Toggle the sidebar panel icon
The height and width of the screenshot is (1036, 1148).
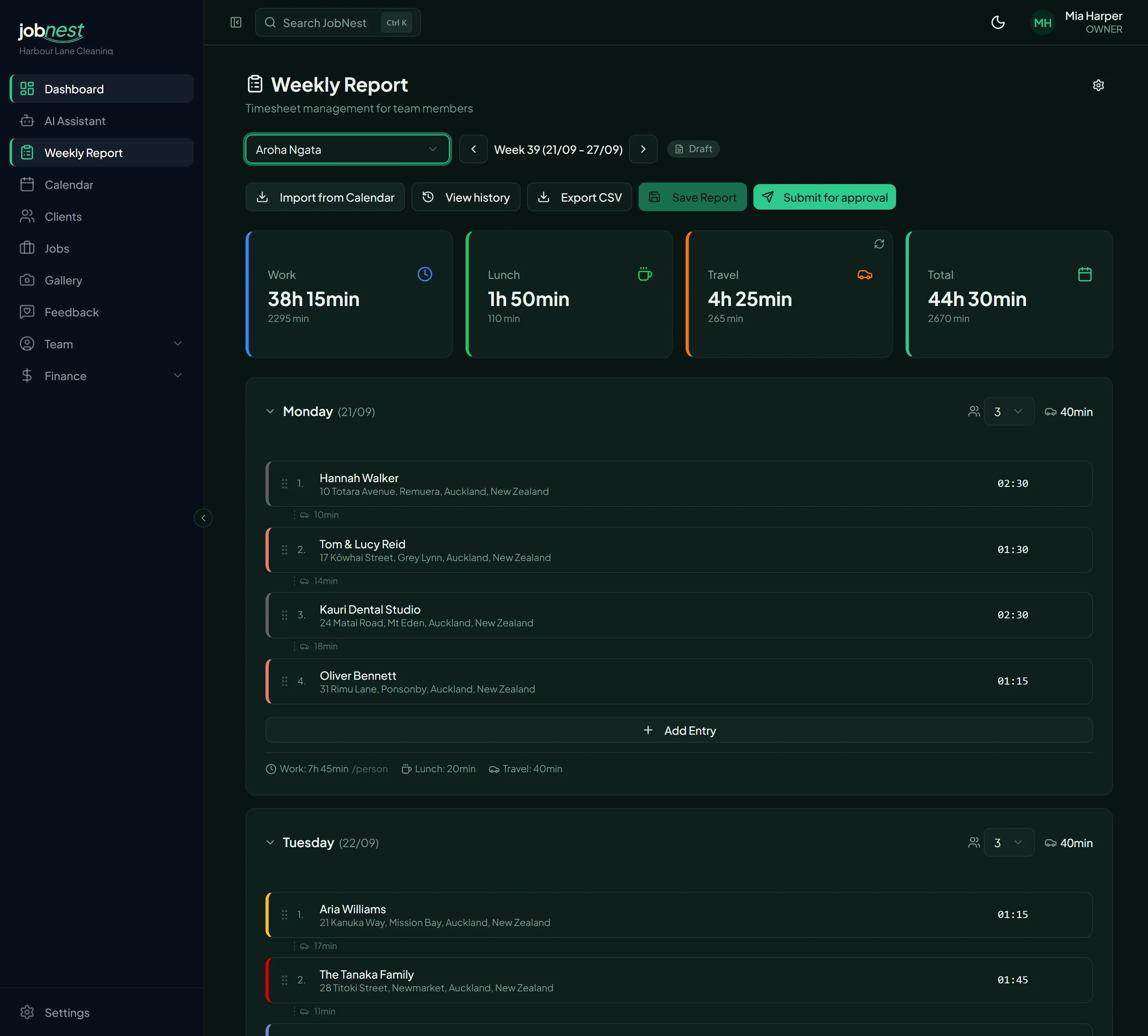click(236, 22)
